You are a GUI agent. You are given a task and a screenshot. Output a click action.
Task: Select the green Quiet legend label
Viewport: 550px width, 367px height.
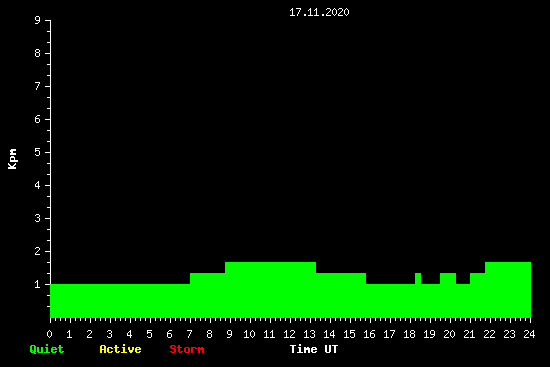coord(47,349)
